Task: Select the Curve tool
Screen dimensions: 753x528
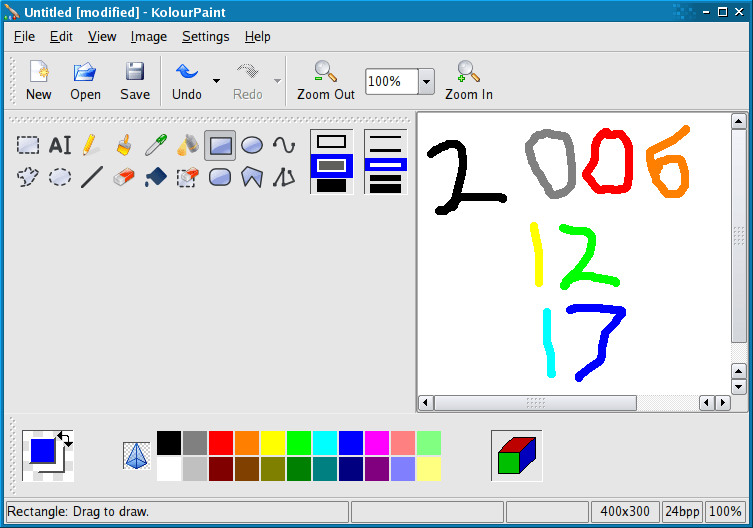Action: pos(284,145)
